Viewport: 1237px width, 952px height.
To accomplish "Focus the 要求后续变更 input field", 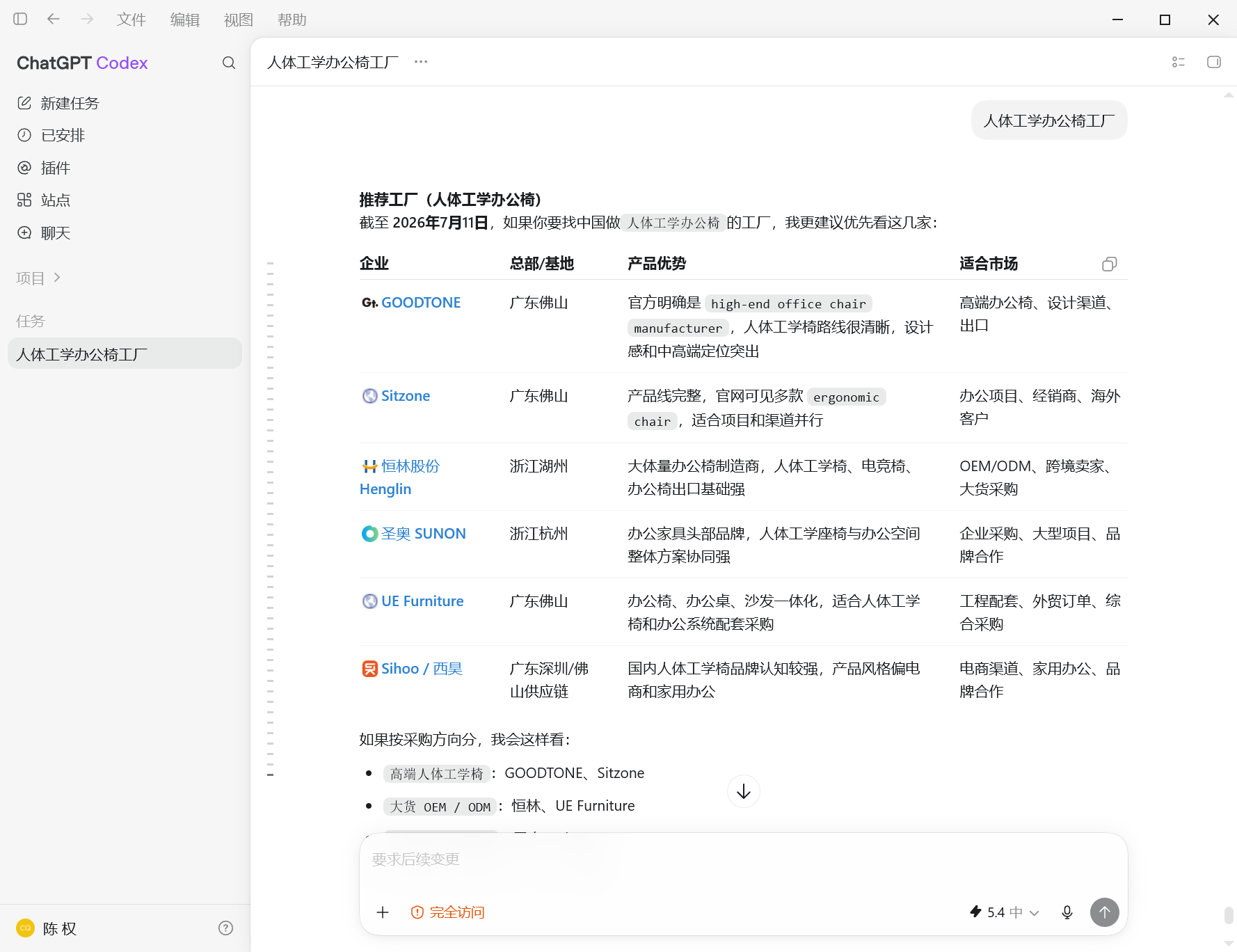I will [x=743, y=859].
